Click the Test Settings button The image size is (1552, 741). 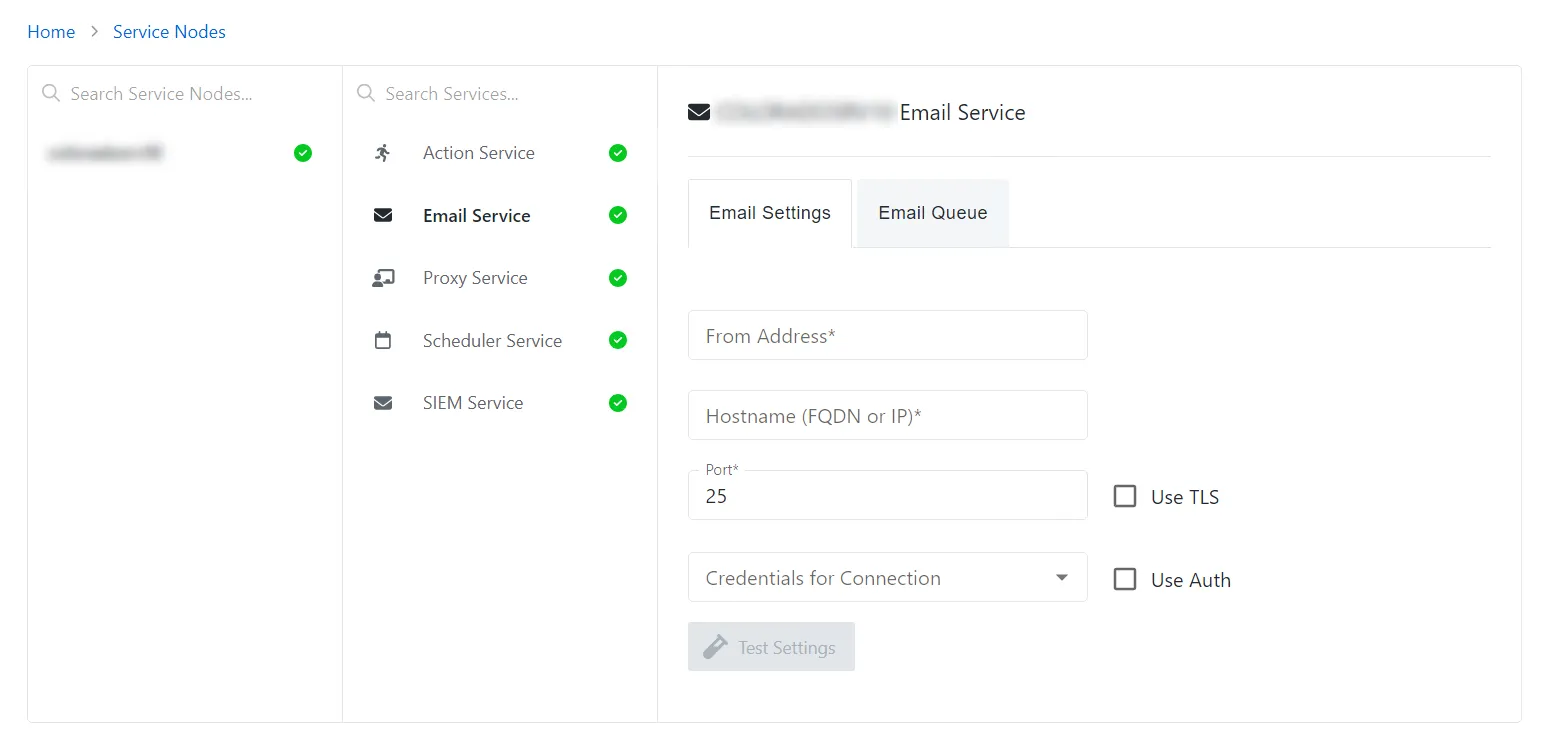coord(771,647)
